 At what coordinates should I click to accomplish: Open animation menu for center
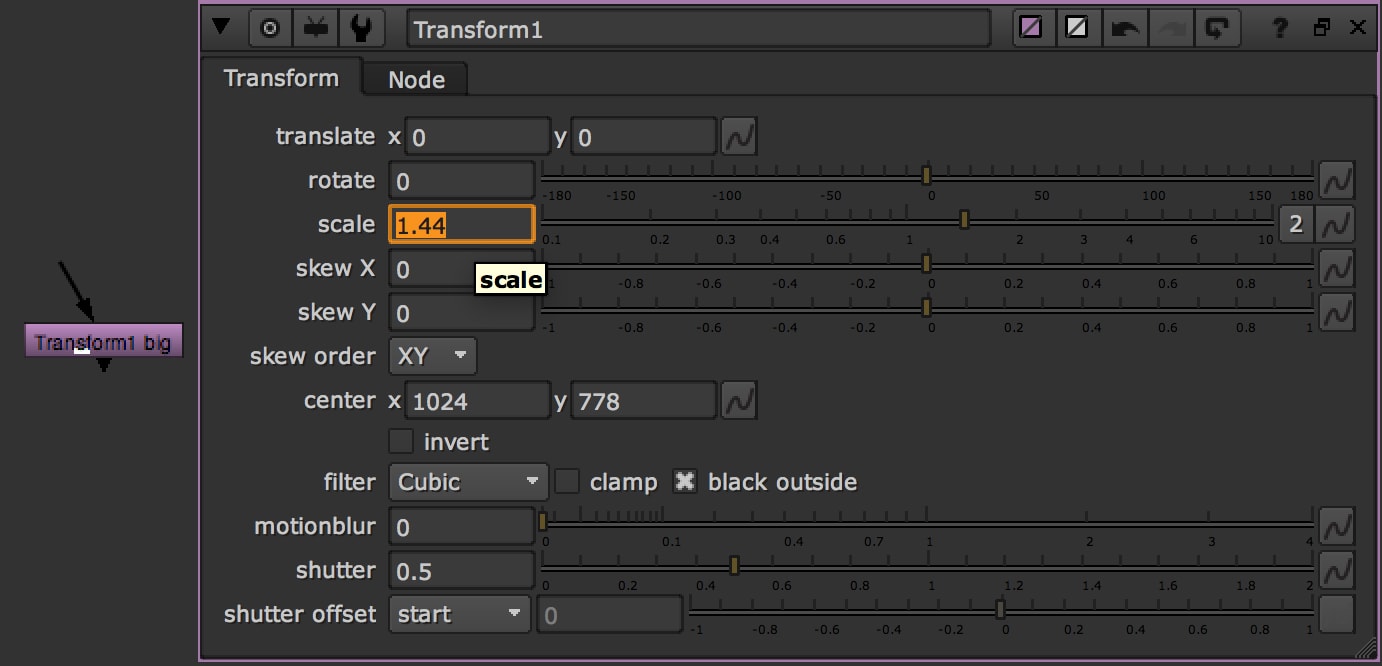[739, 401]
